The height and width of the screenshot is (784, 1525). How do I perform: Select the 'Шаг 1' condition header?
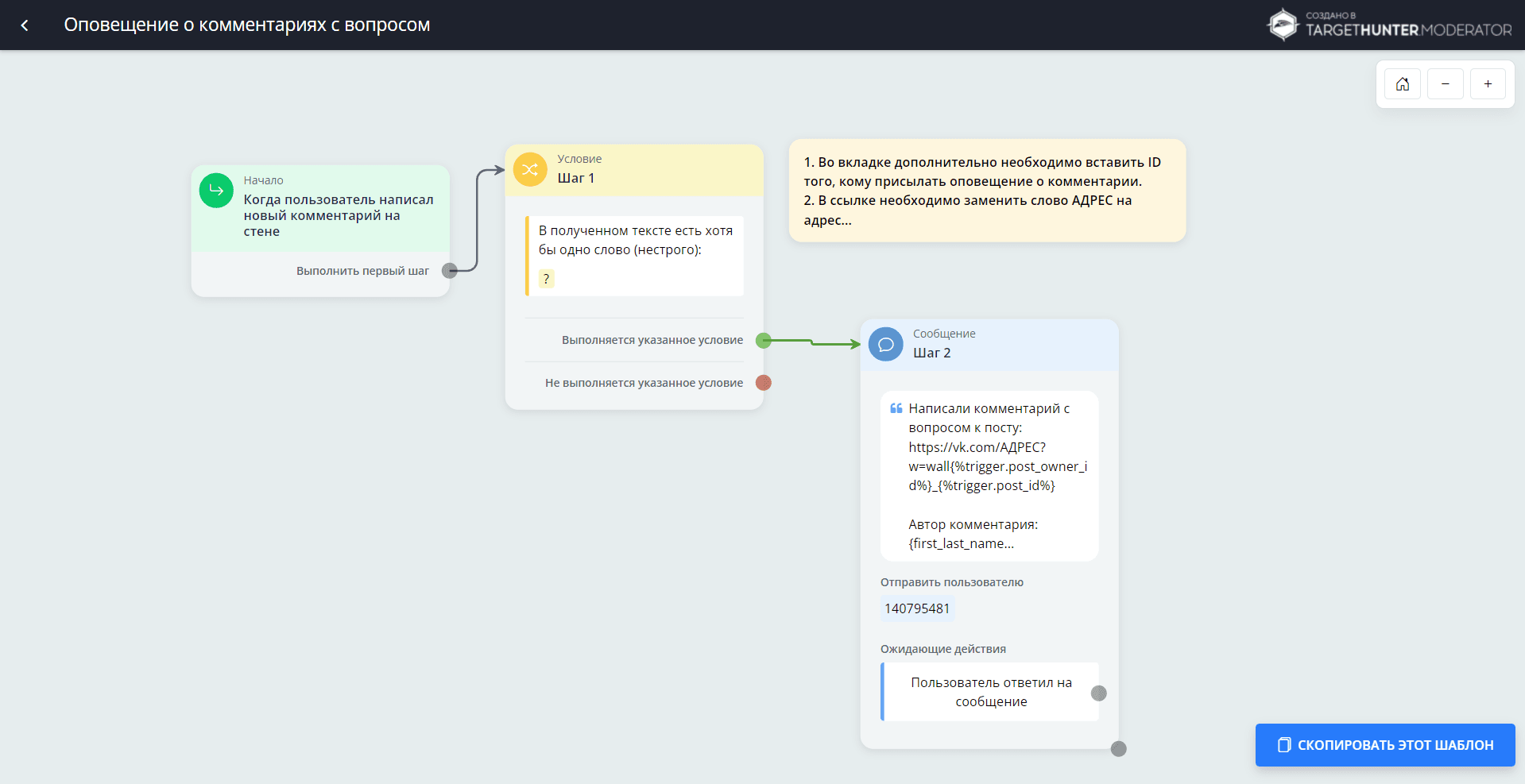coord(633,170)
